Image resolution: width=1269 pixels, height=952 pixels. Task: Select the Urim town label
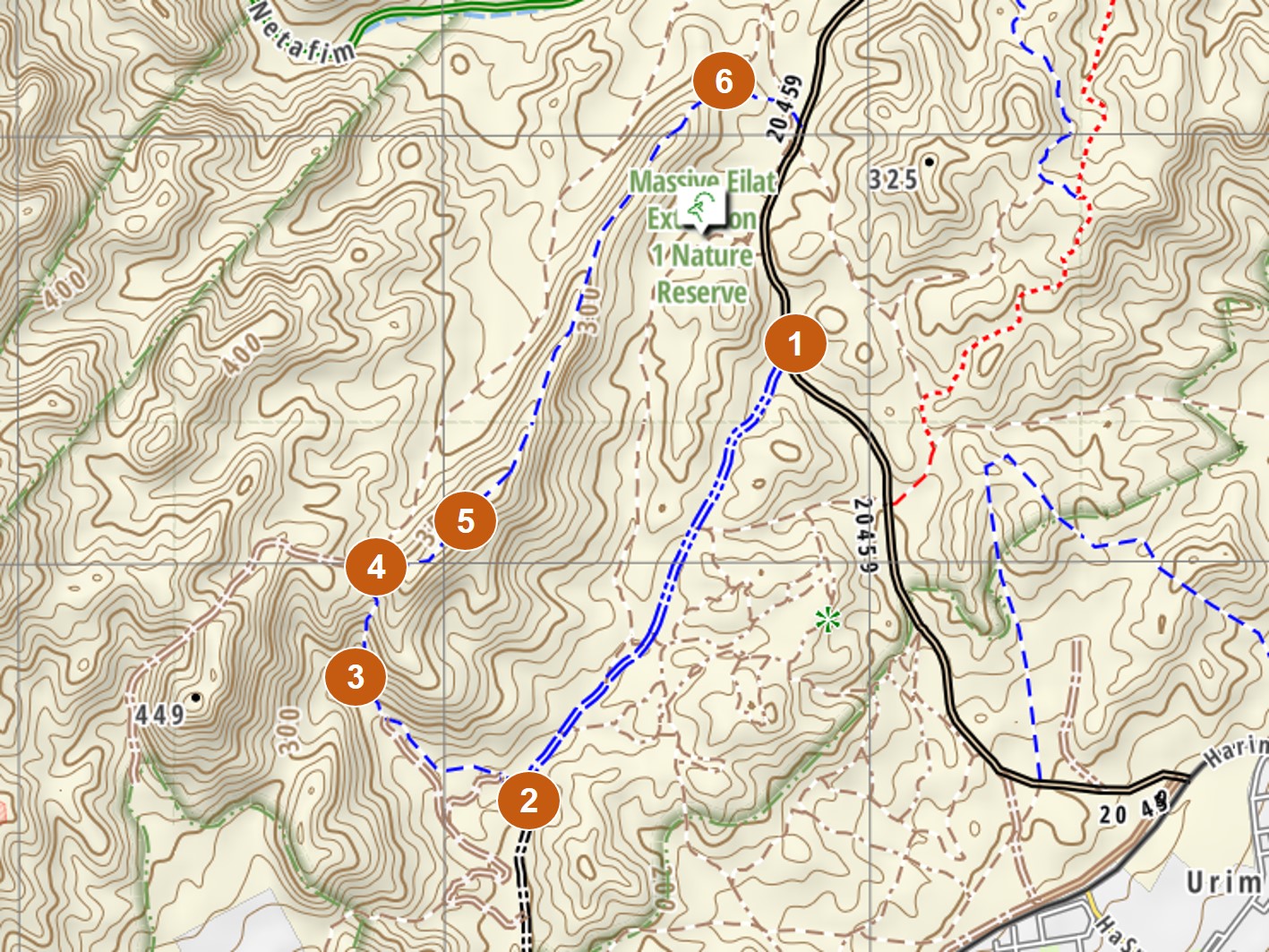[x=1224, y=882]
